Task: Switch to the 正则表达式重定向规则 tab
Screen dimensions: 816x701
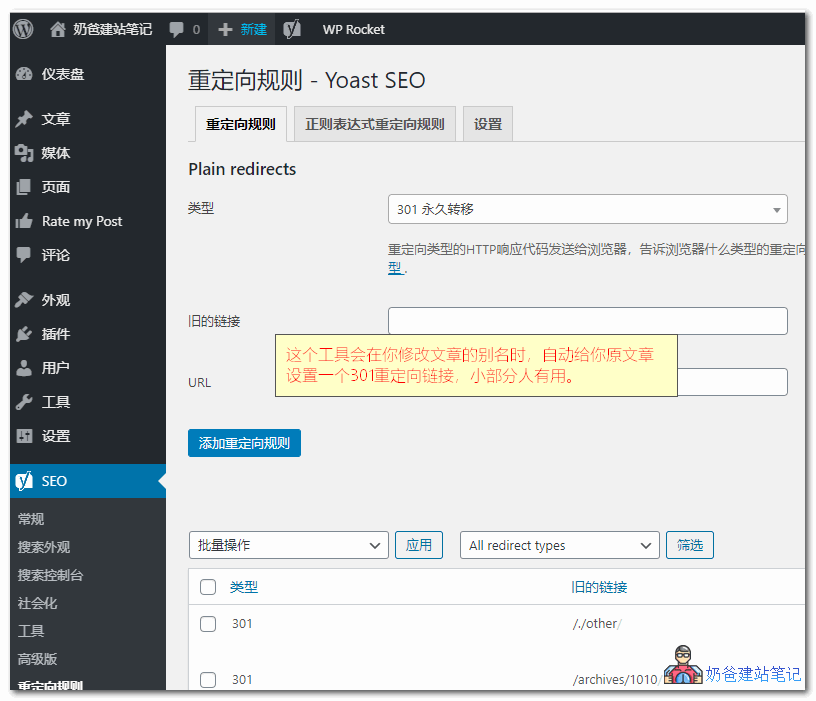Action: 374,124
